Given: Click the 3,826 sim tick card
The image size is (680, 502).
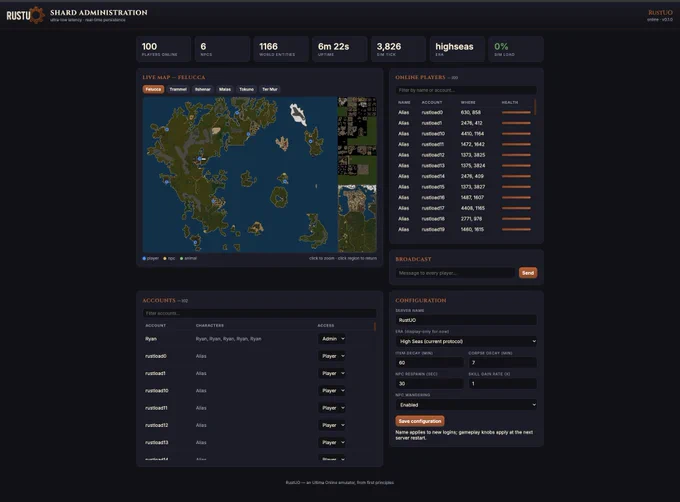Looking at the screenshot, I should (398, 49).
